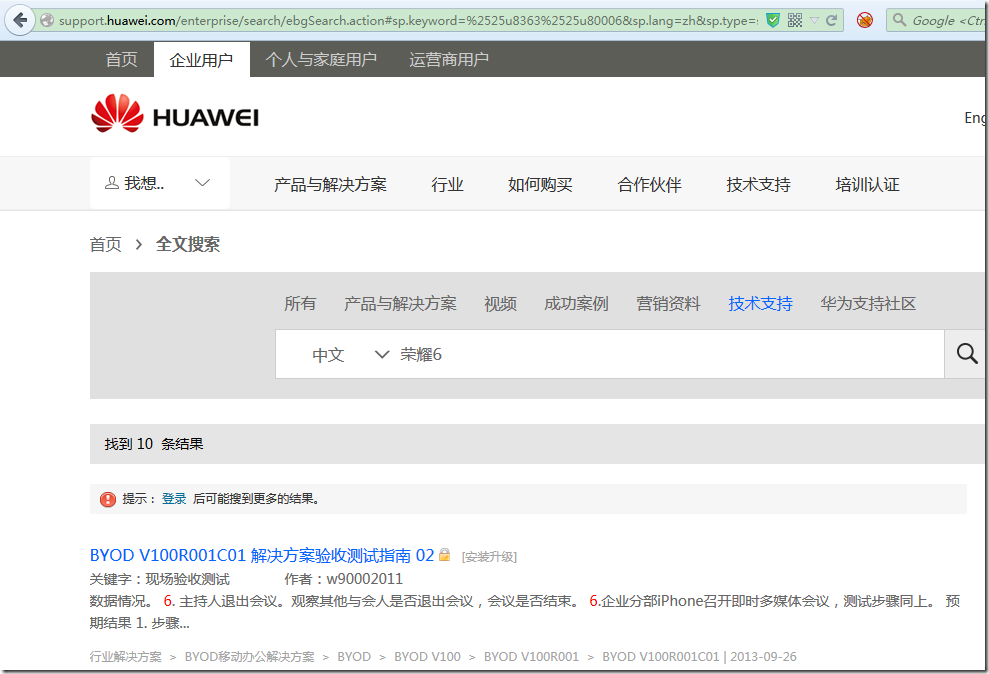
Task: Click the [安装升级] tag
Action: [x=489, y=557]
